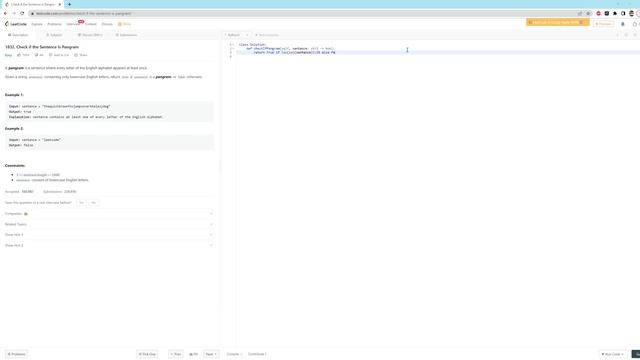Click the problem title text
Viewport: 640px width, 360px height.
point(42,47)
